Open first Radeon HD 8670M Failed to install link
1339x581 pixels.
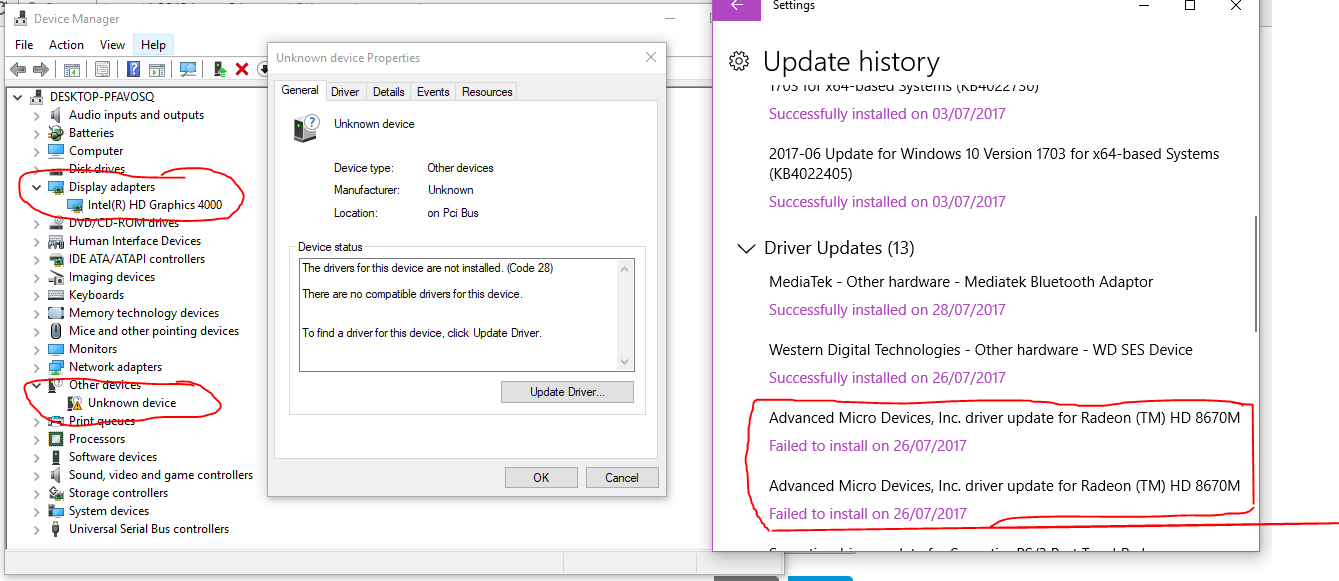[x=868, y=446]
